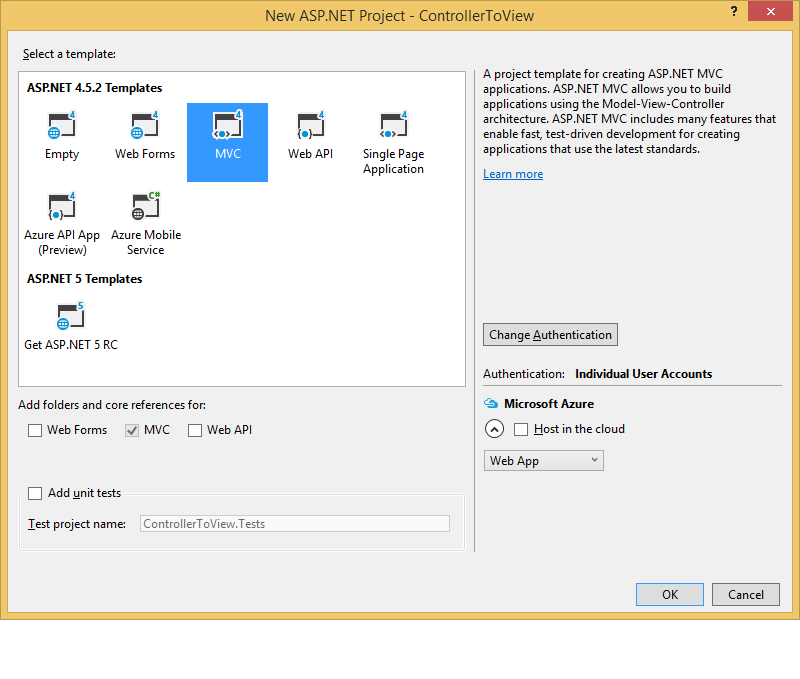This screenshot has width=800, height=679.
Task: Open the dialog help question mark
Action: point(734,11)
